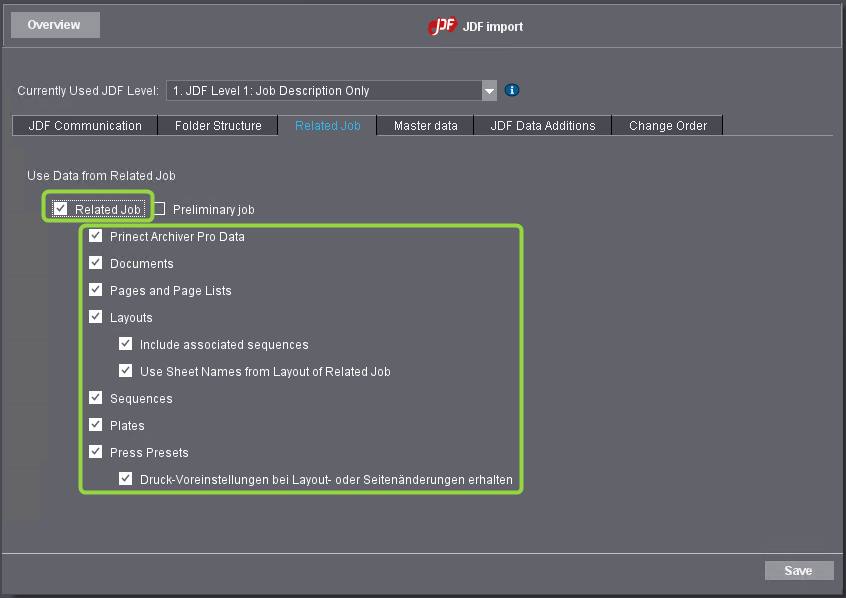Toggle the Plates checkbox
This screenshot has height=598, width=846.
pyautogui.click(x=96, y=425)
